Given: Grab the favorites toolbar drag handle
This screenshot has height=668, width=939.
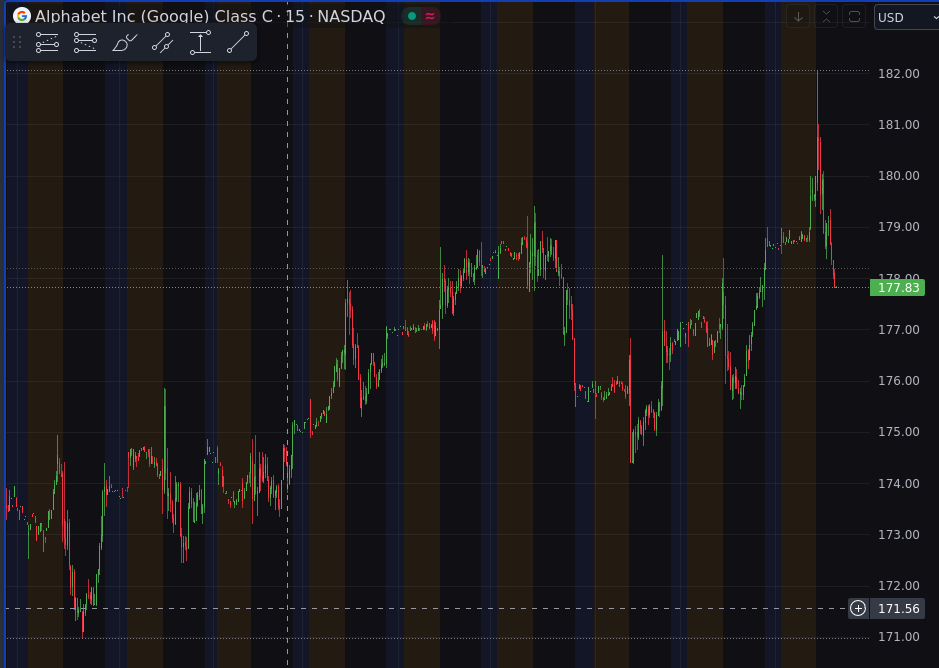Looking at the screenshot, I should [x=17, y=43].
